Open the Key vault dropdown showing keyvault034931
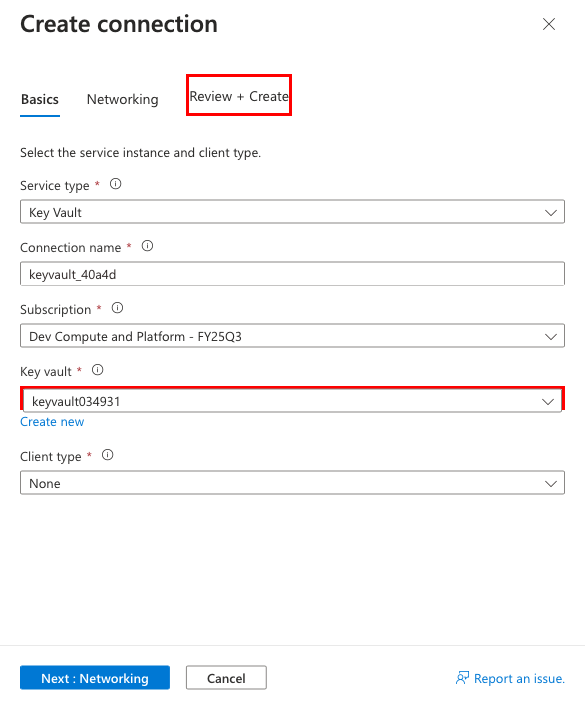Viewport: 585px width, 710px height. click(292, 401)
